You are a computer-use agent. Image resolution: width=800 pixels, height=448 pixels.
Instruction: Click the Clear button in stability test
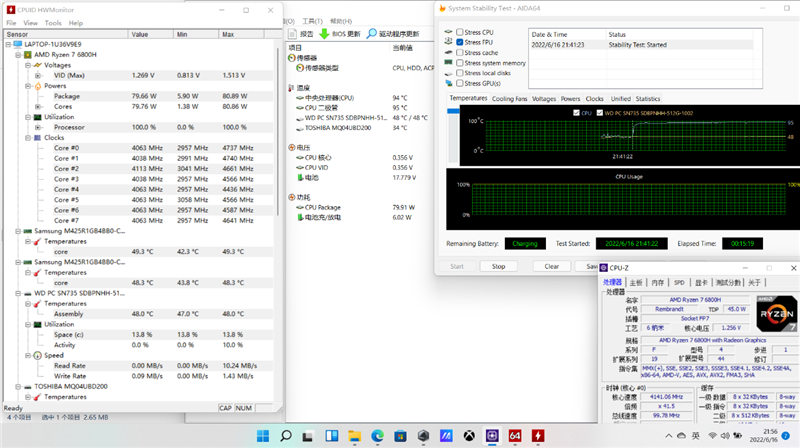click(552, 266)
